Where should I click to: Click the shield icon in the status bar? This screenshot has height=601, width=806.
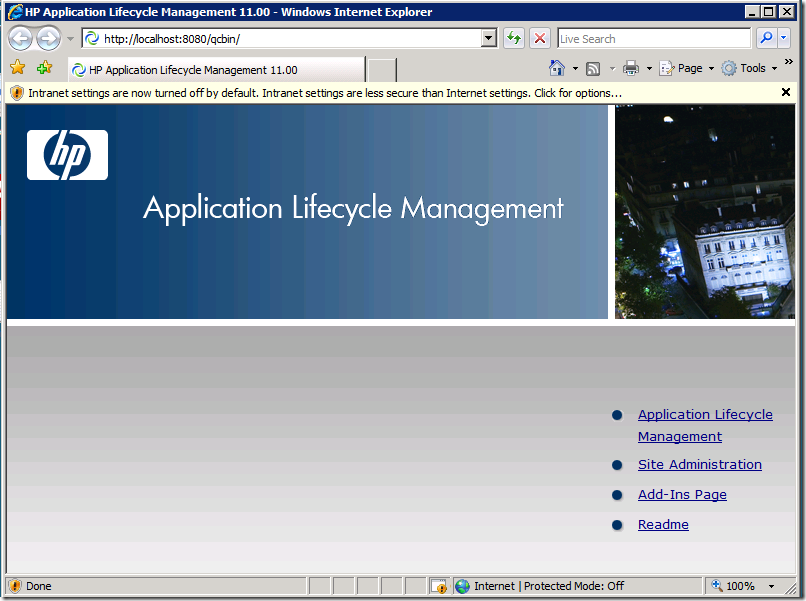click(15, 586)
